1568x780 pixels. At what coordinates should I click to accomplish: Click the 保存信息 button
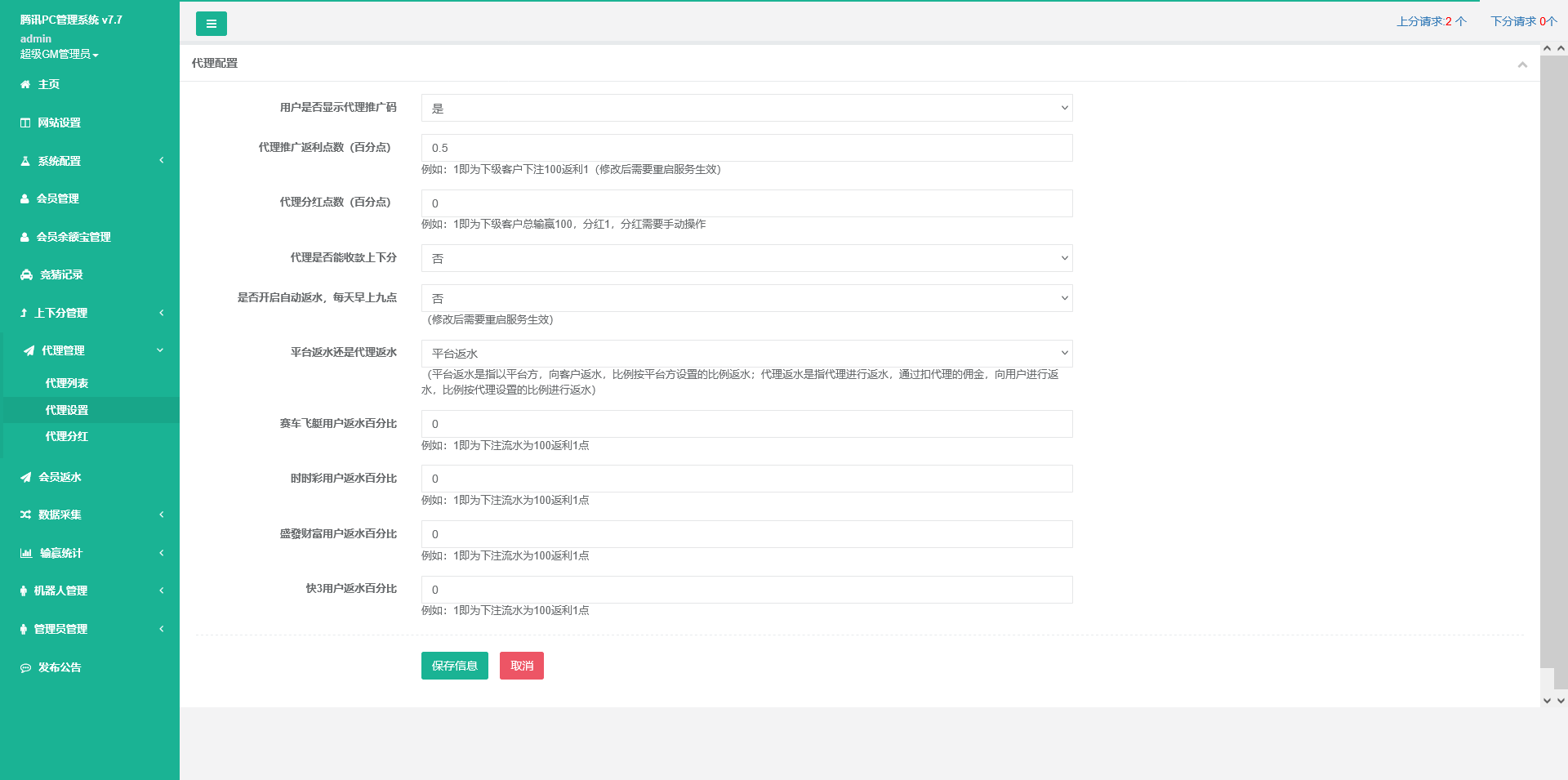[x=455, y=666]
